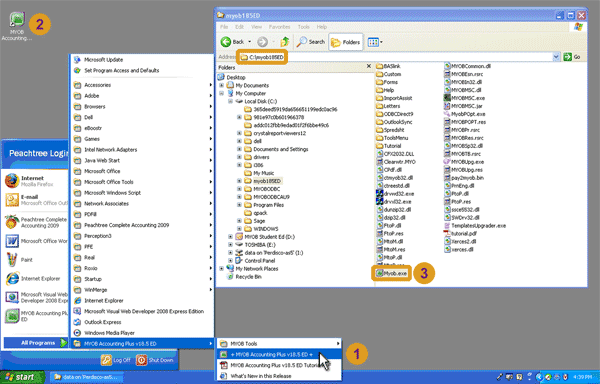Screen dimensions: 600x384
Task: Open Internet Mozilla Firefox in Start menu
Action: (x=35, y=181)
